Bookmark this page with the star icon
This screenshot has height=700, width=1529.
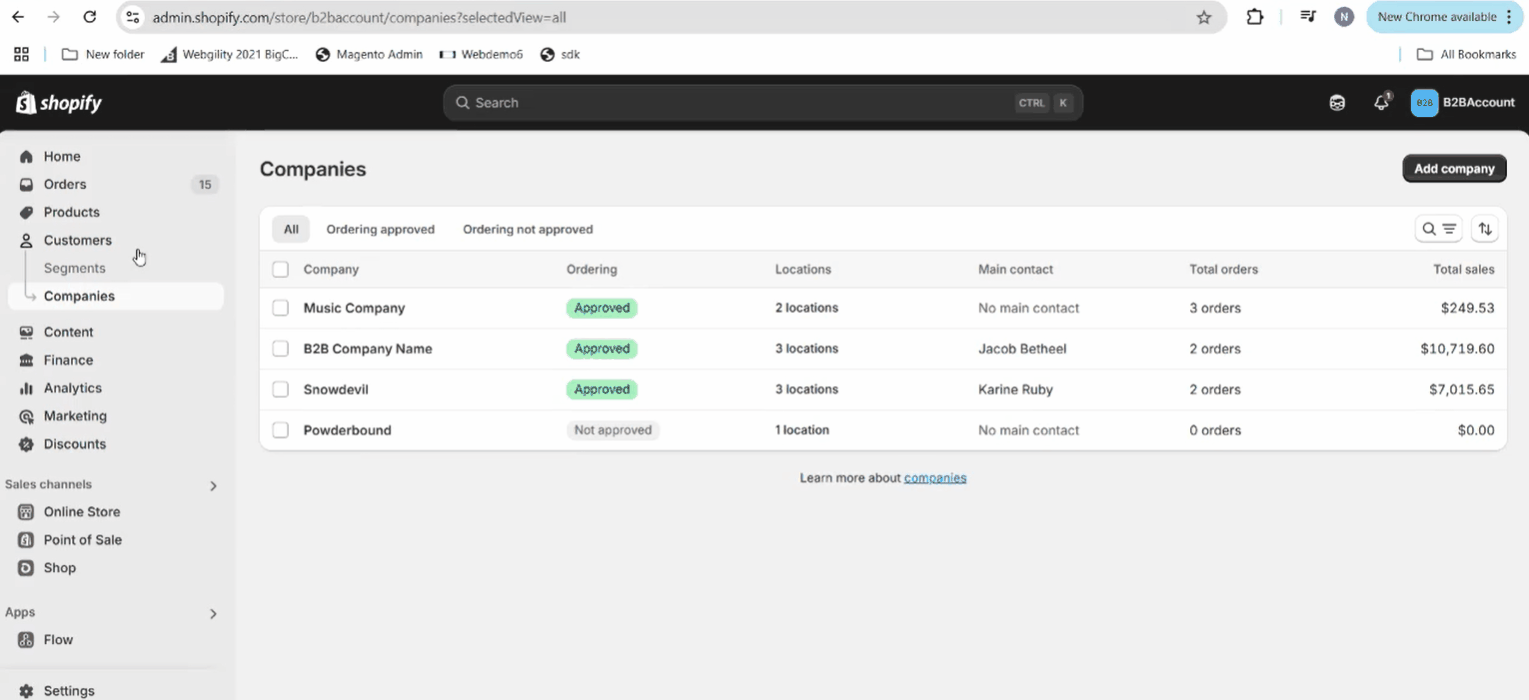tap(1204, 17)
